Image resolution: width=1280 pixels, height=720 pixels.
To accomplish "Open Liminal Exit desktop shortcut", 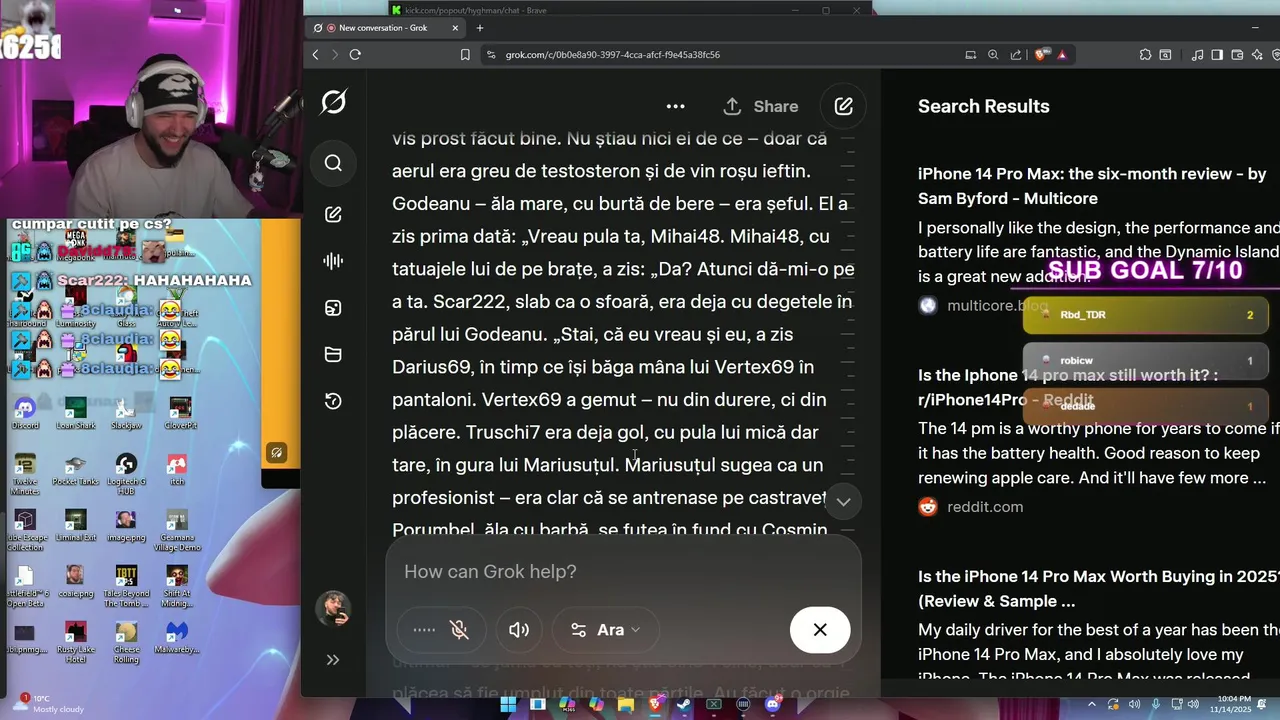I will tap(75, 526).
